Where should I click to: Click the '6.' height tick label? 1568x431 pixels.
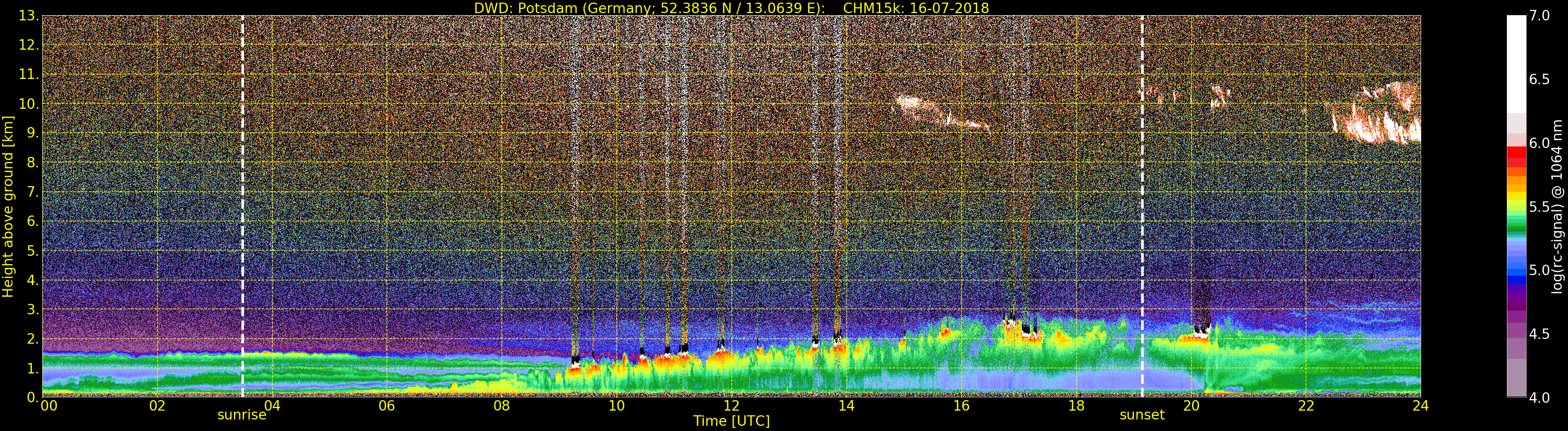(32, 221)
